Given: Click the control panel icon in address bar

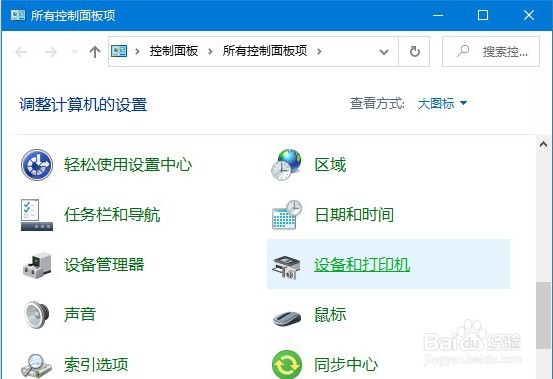Looking at the screenshot, I should pyautogui.click(x=119, y=51).
